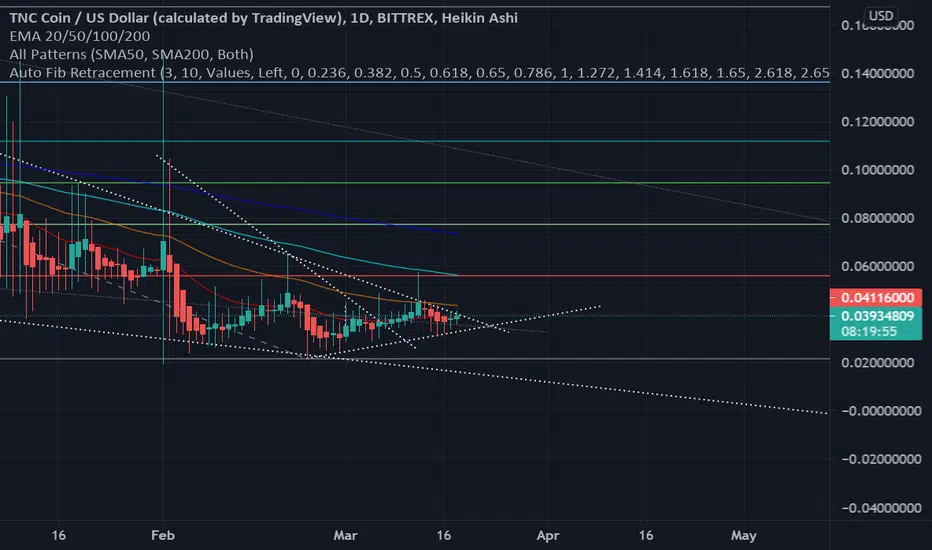Click the 0.12000000 price axis label
The image size is (932, 550).
pos(877,122)
